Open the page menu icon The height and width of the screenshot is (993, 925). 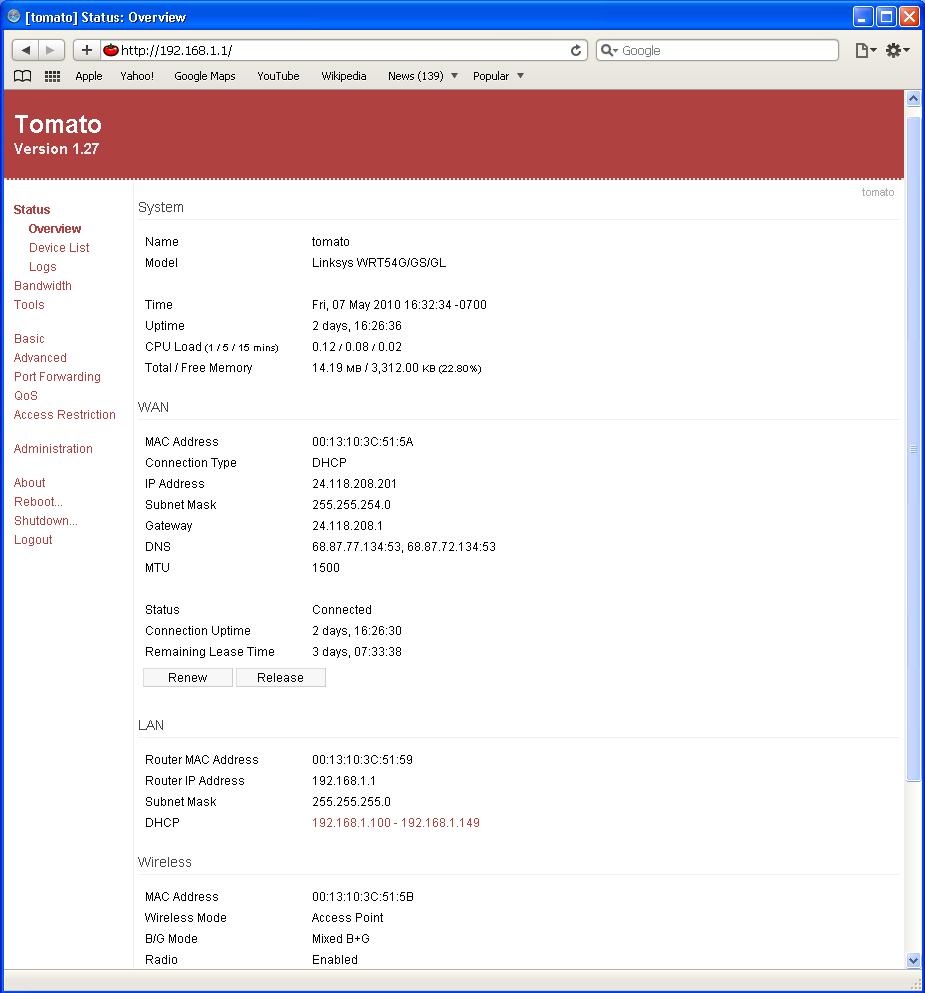865,50
